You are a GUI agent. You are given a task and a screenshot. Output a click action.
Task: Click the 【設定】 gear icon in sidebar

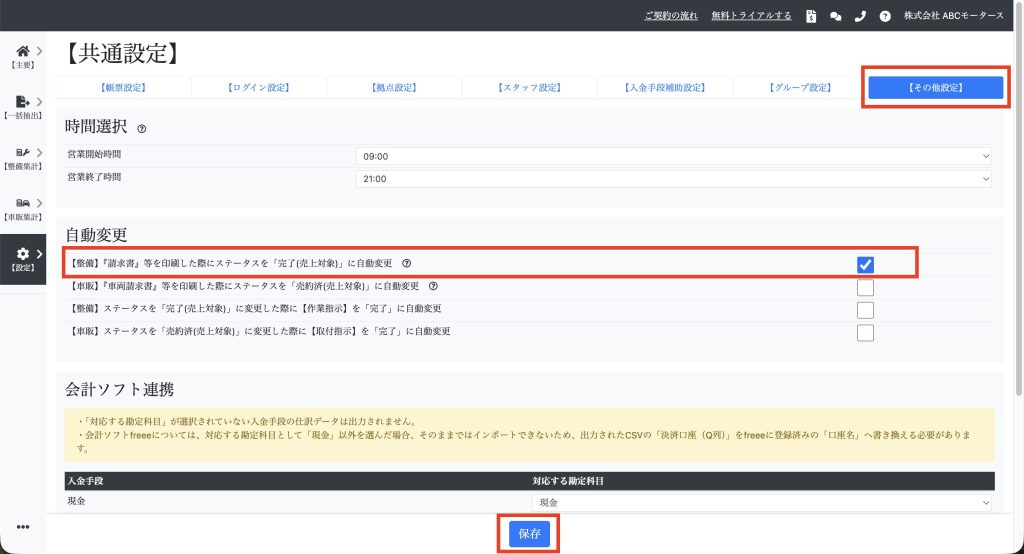coord(23,258)
